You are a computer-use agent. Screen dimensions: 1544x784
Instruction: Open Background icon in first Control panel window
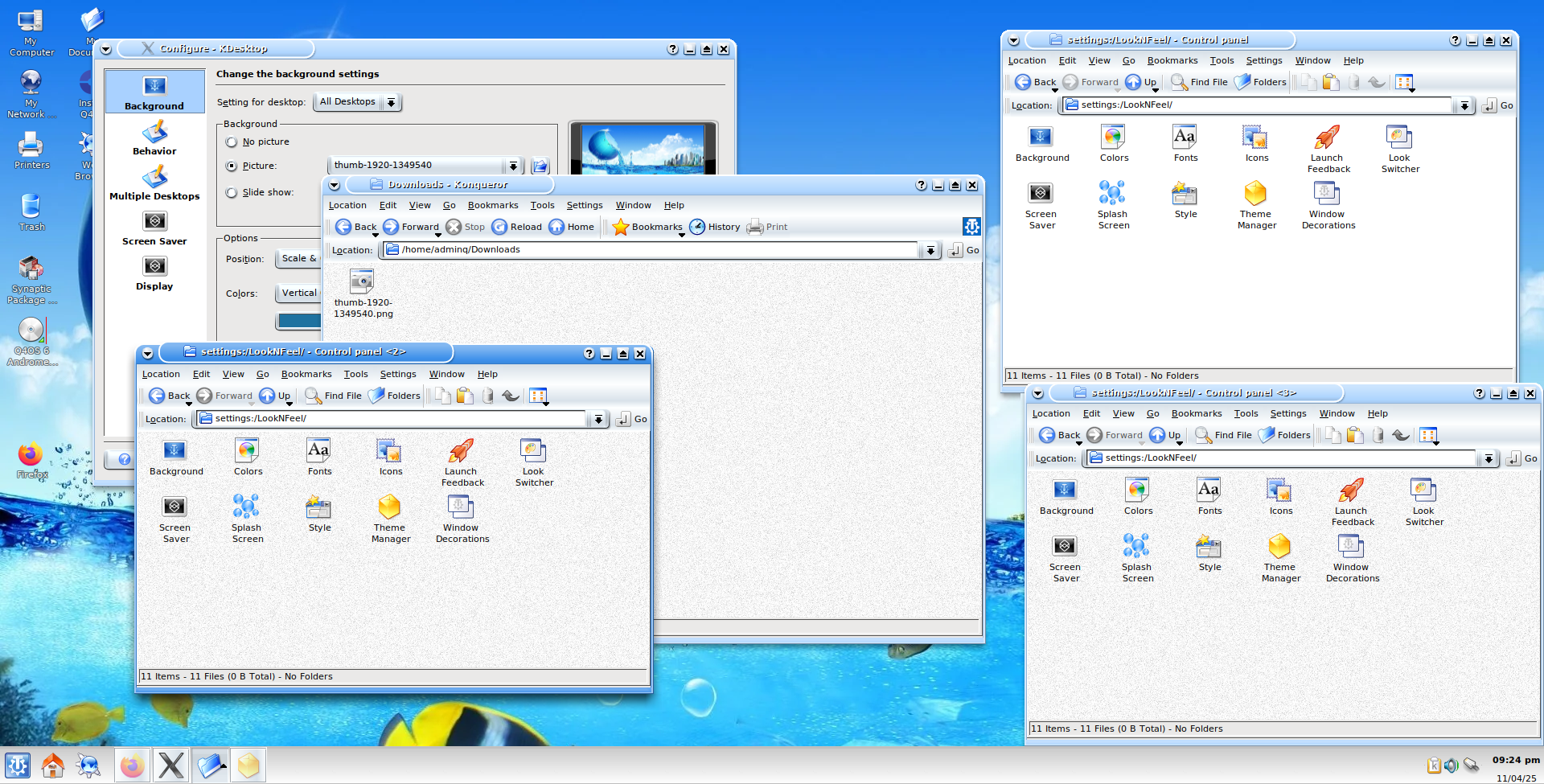[1042, 144]
